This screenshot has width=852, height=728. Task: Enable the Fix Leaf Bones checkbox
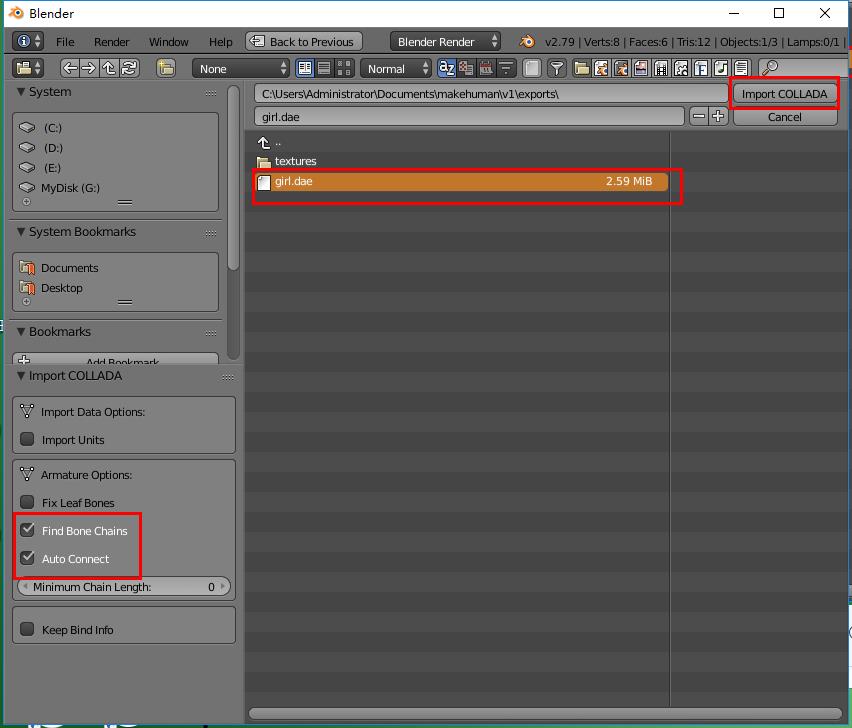[27, 502]
